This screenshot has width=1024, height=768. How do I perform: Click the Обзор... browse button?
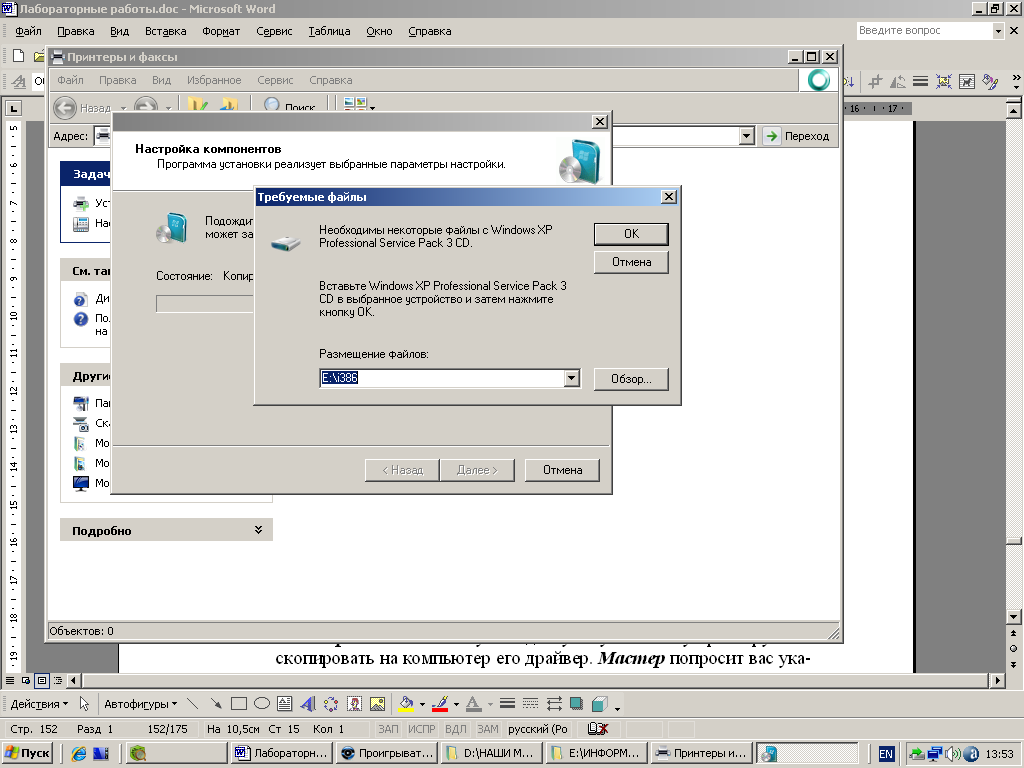[x=631, y=379]
